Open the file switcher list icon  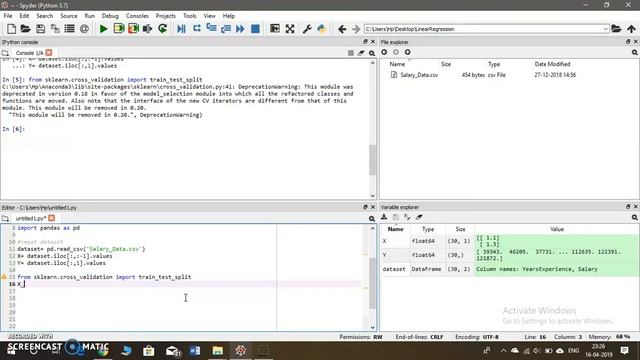(x=70, y=29)
